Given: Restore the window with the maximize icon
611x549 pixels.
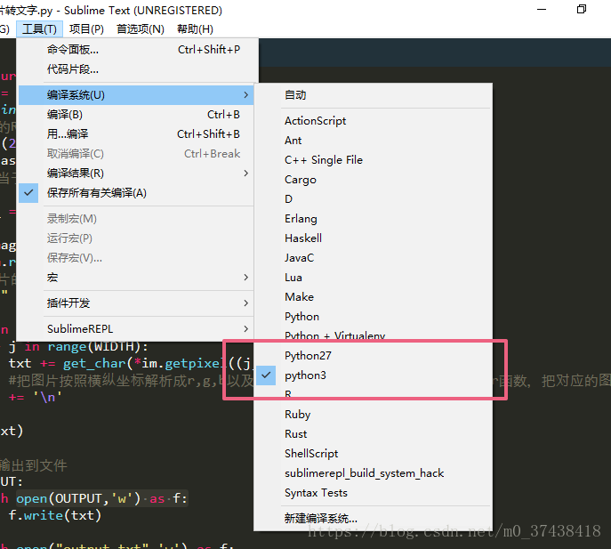Looking at the screenshot, I should [582, 9].
